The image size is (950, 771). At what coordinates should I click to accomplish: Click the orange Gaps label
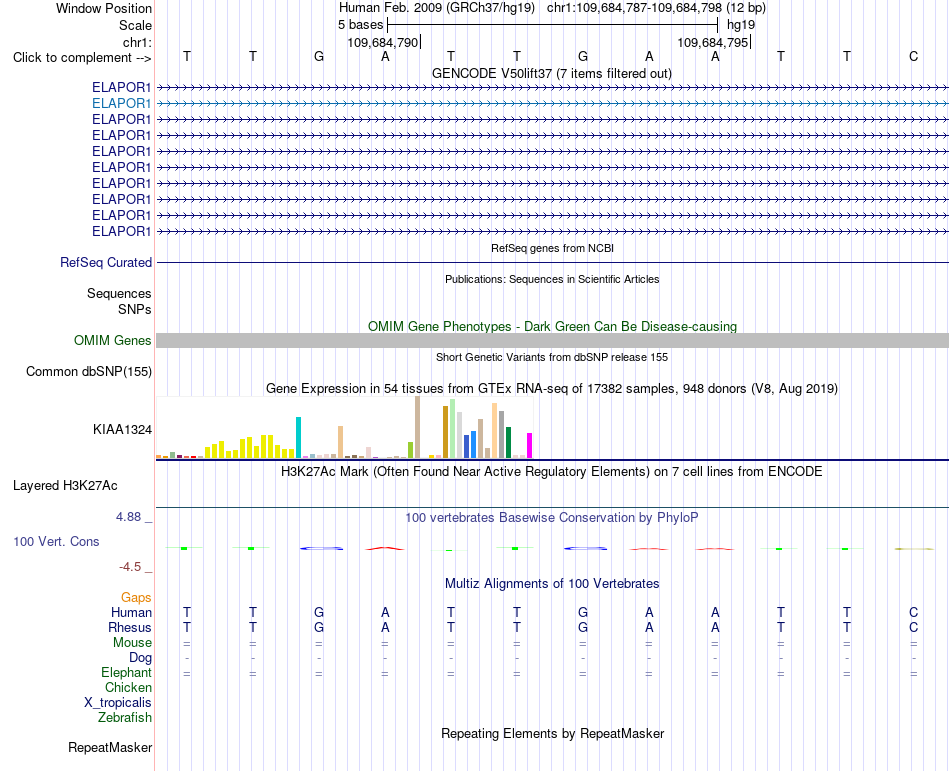(136, 598)
